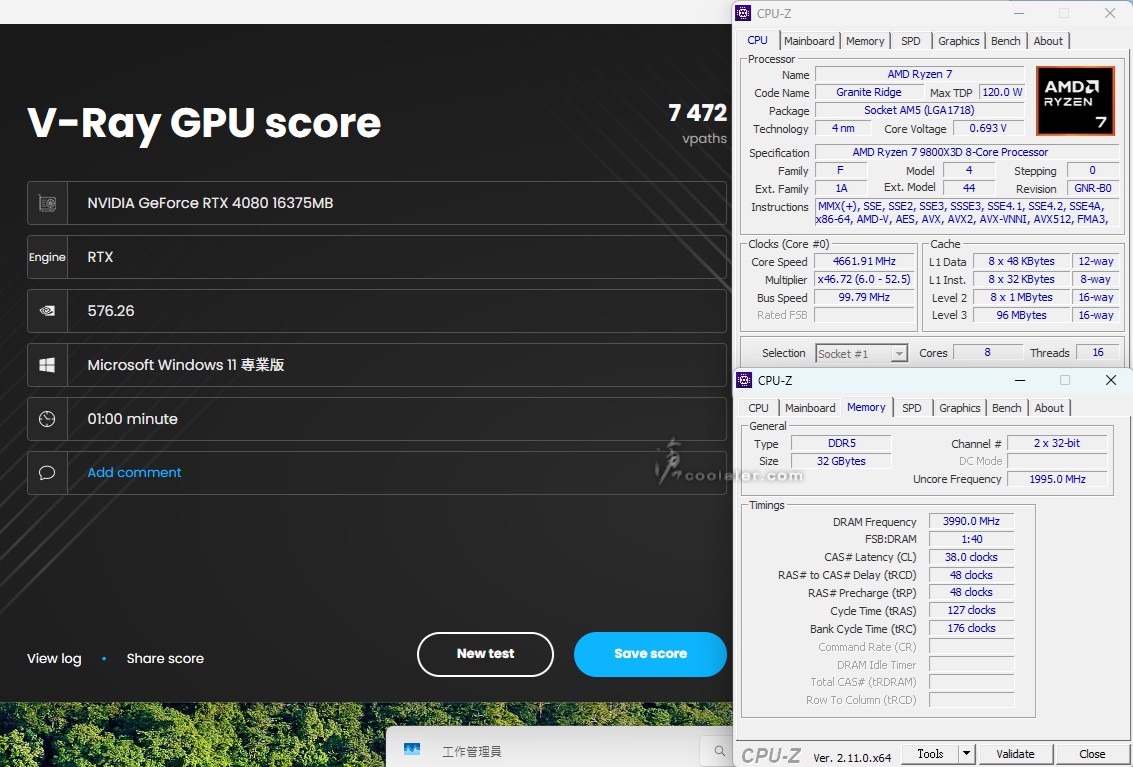
Task: Click the CAS# Latency value 38.0 clocks
Action: click(x=972, y=557)
